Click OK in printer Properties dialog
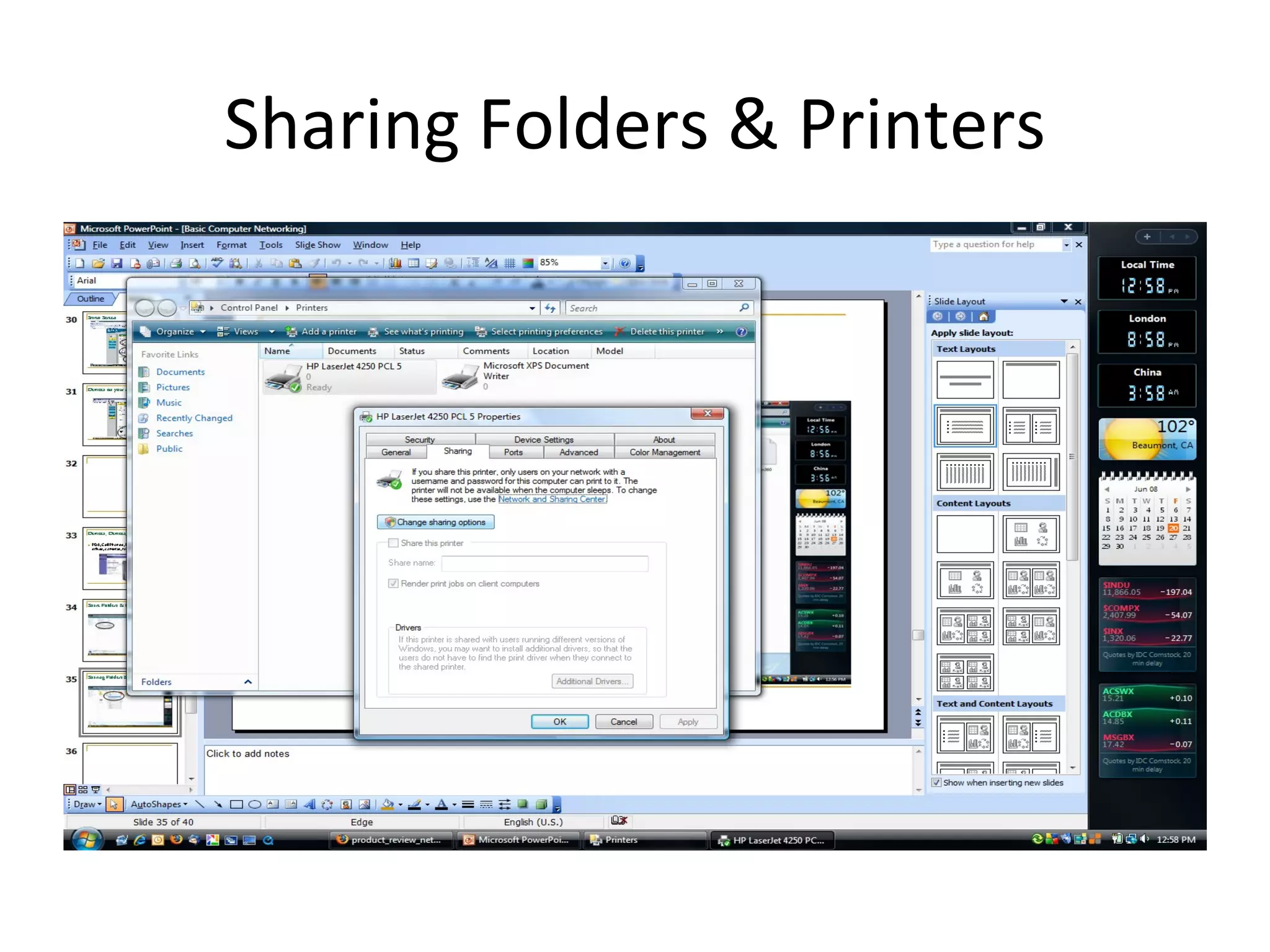The image size is (1270, 952). pyautogui.click(x=560, y=722)
